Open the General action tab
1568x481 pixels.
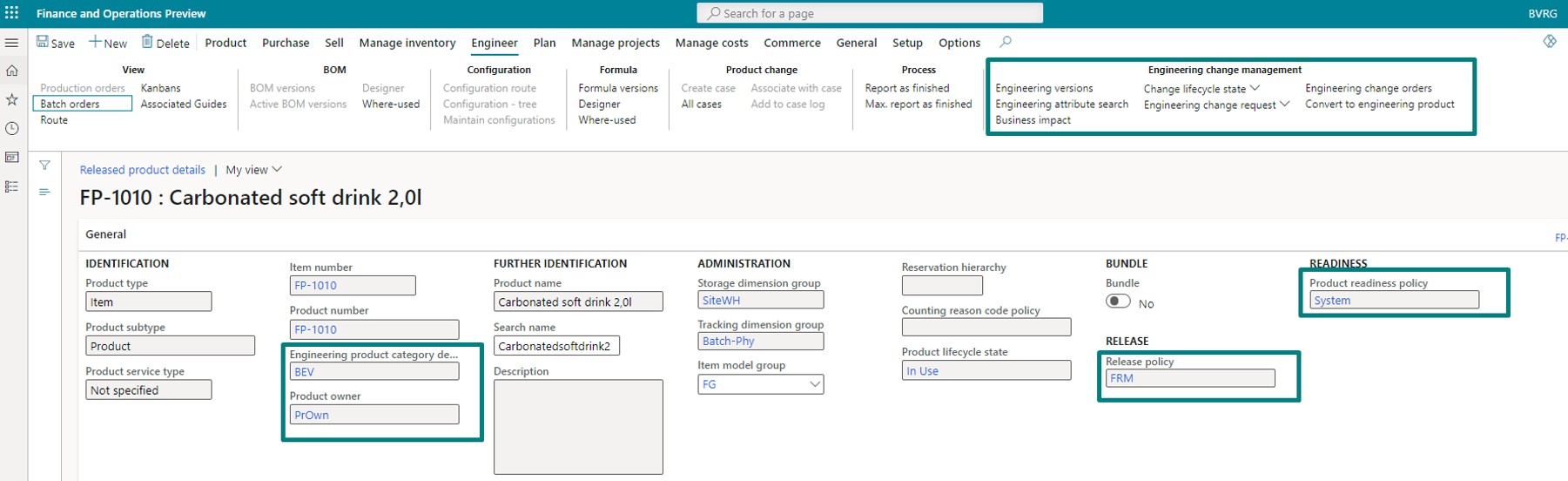click(857, 43)
